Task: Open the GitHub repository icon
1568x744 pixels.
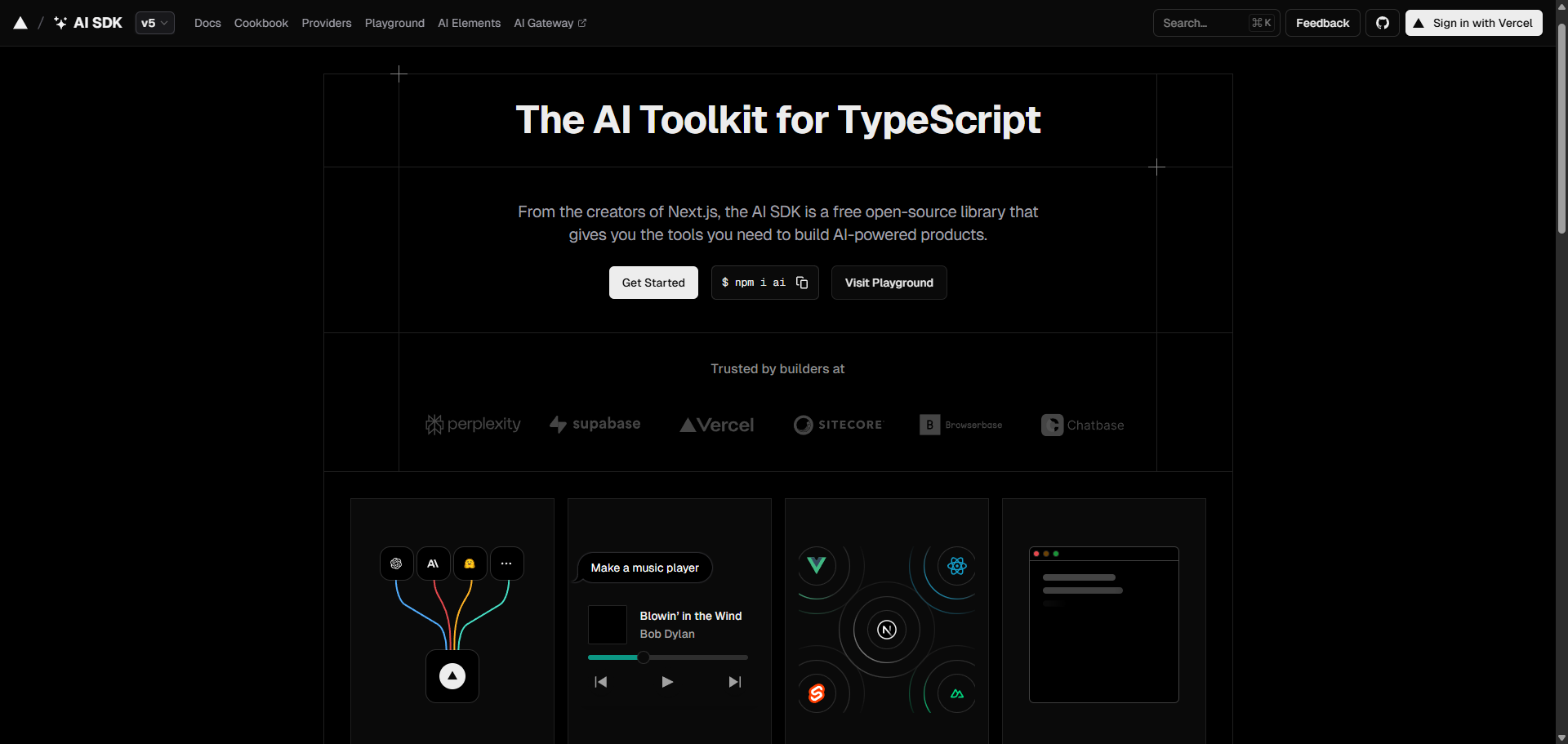Action: (1382, 23)
